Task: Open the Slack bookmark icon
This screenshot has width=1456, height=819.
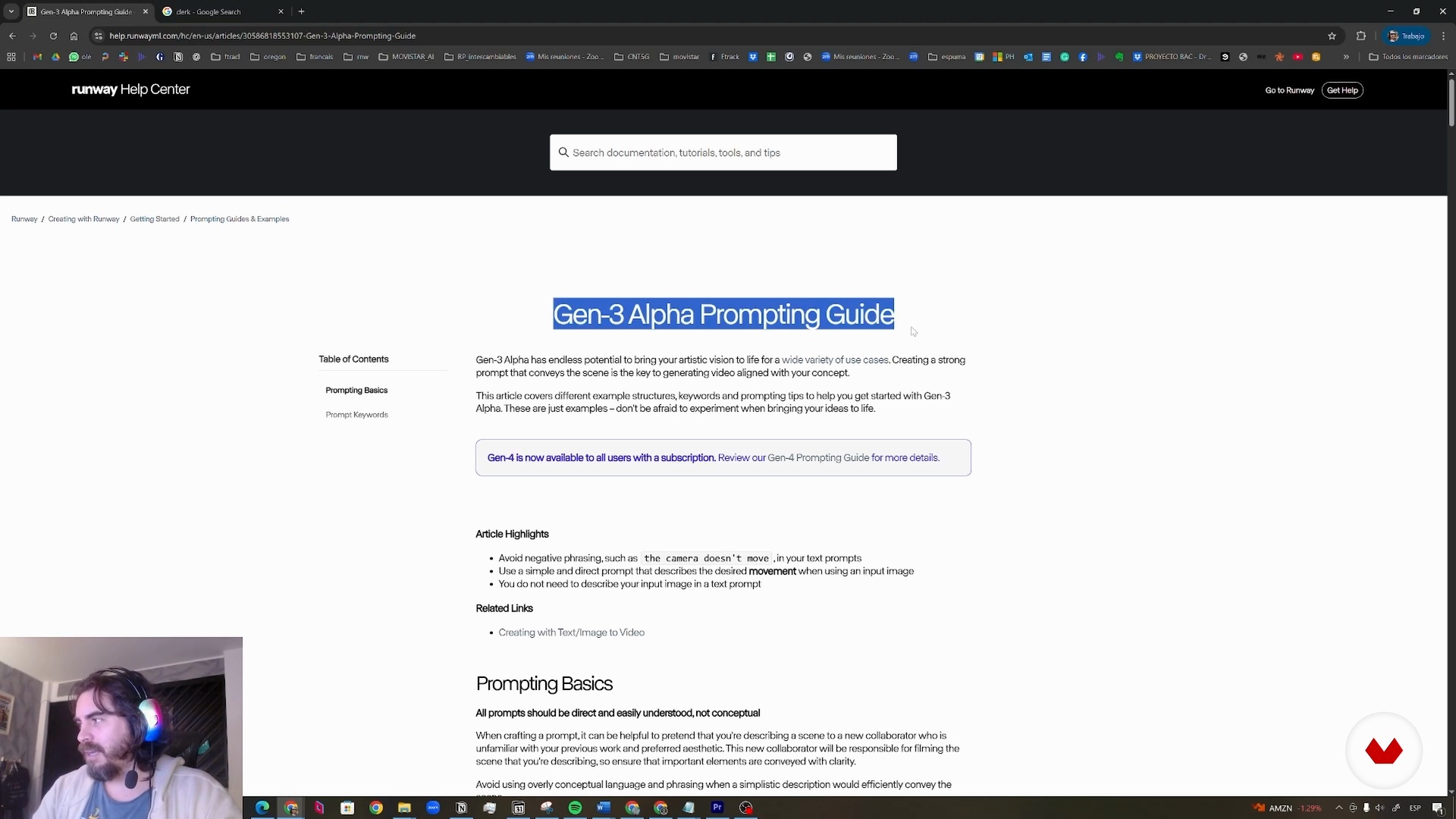Action: coord(124,57)
